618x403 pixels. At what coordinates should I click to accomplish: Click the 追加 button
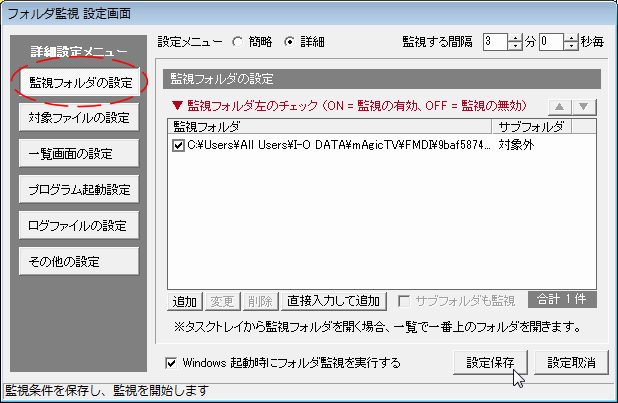coord(185,301)
